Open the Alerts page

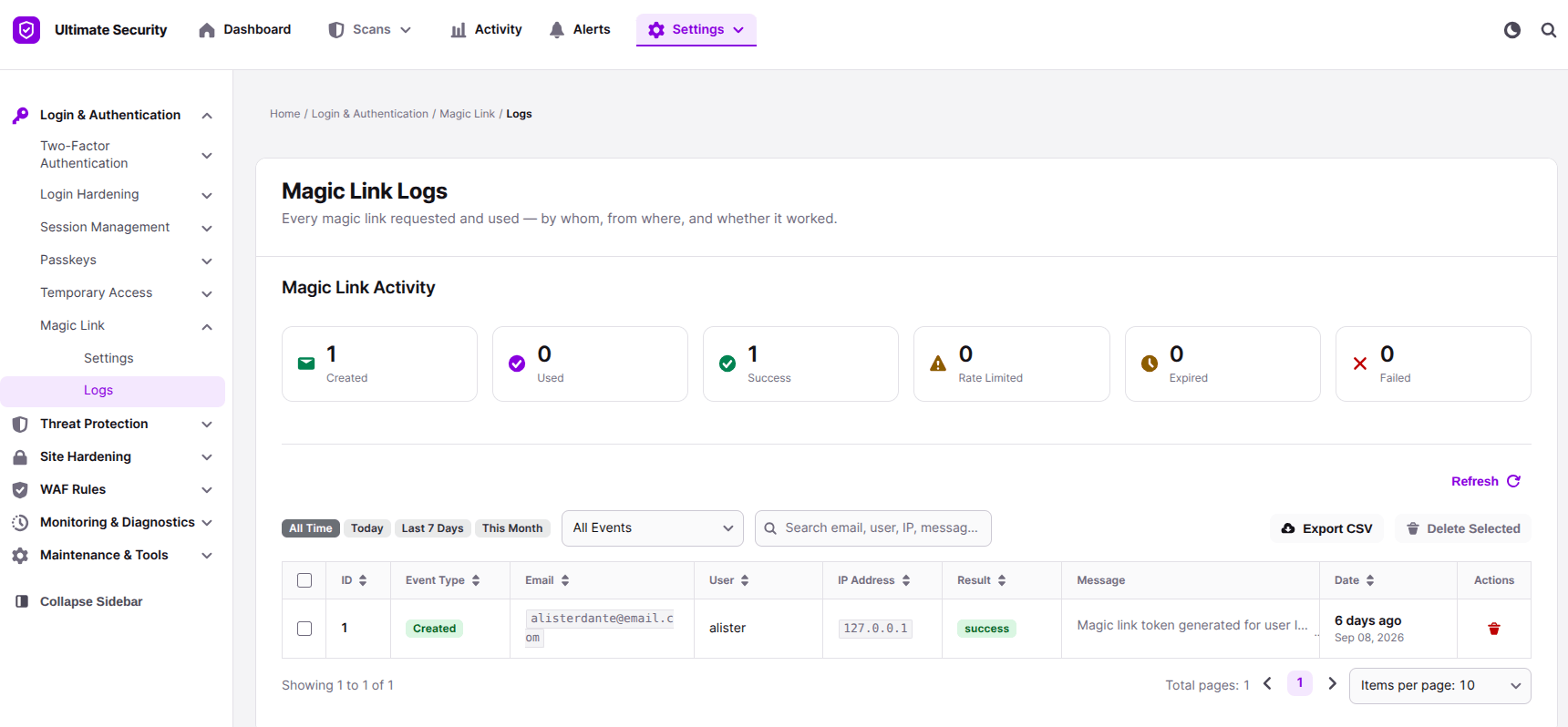(580, 30)
